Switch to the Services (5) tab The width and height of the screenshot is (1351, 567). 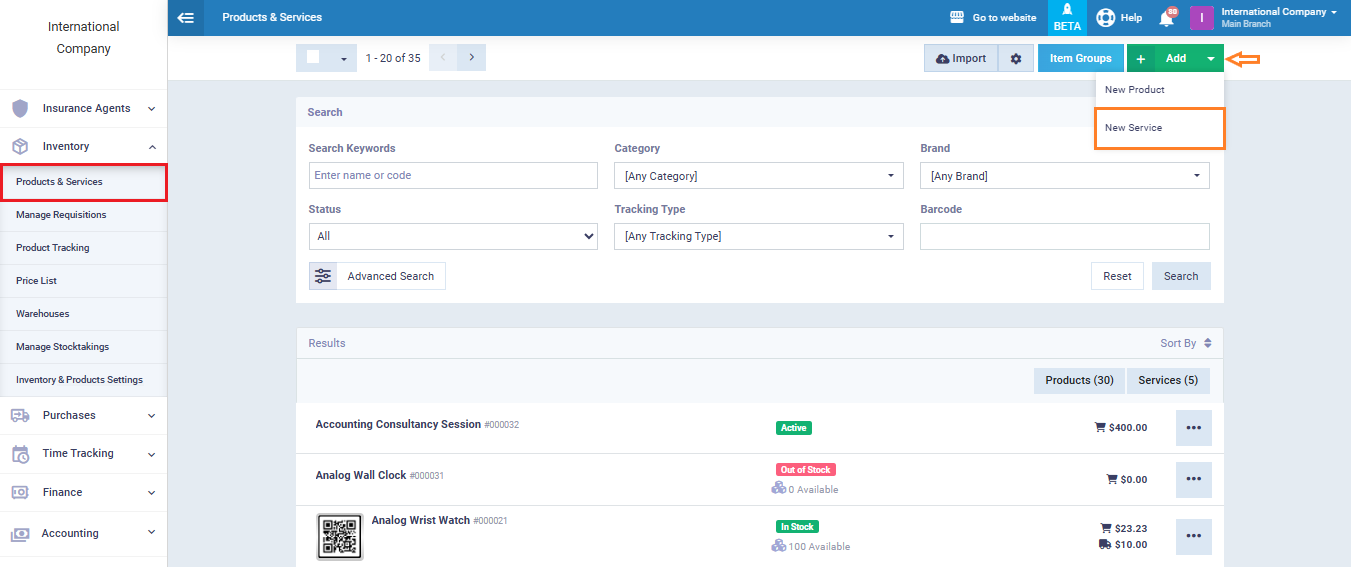coord(1167,381)
